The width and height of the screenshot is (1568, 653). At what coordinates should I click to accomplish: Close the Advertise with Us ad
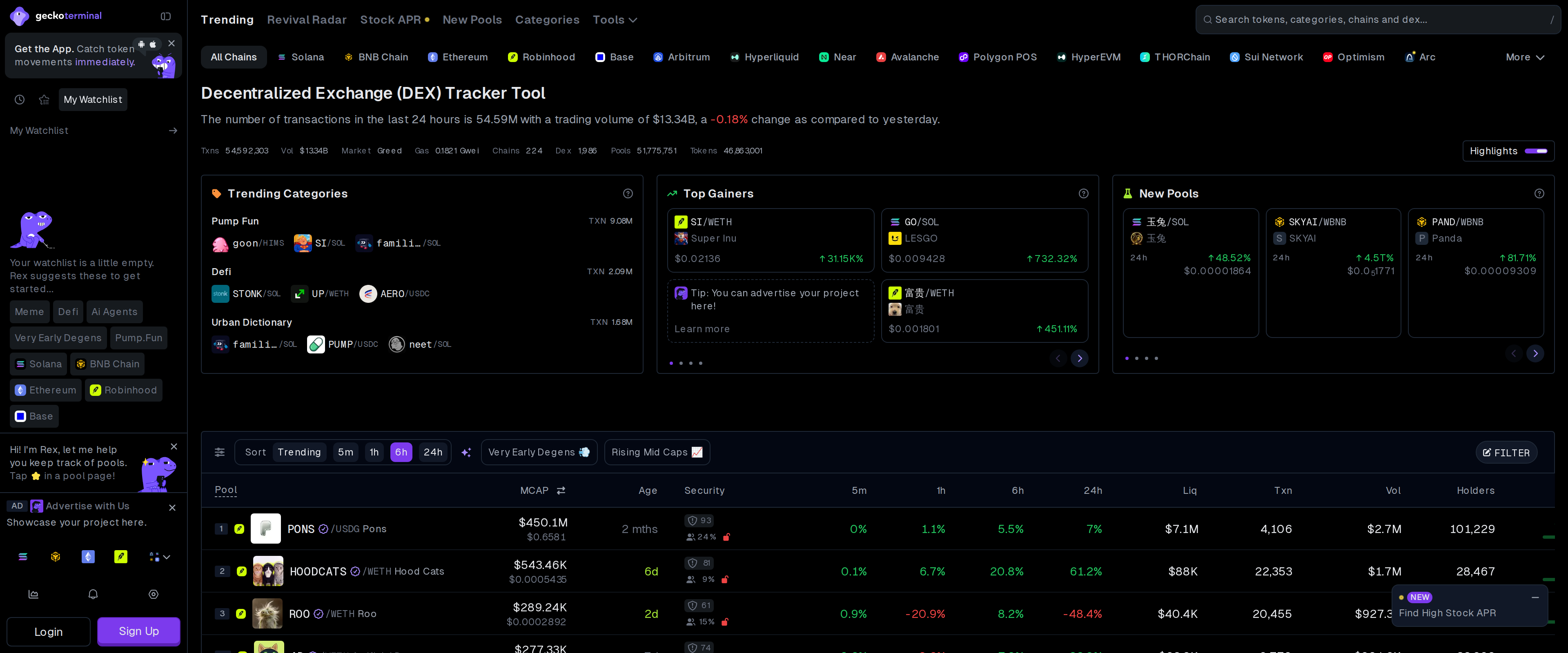tap(172, 507)
